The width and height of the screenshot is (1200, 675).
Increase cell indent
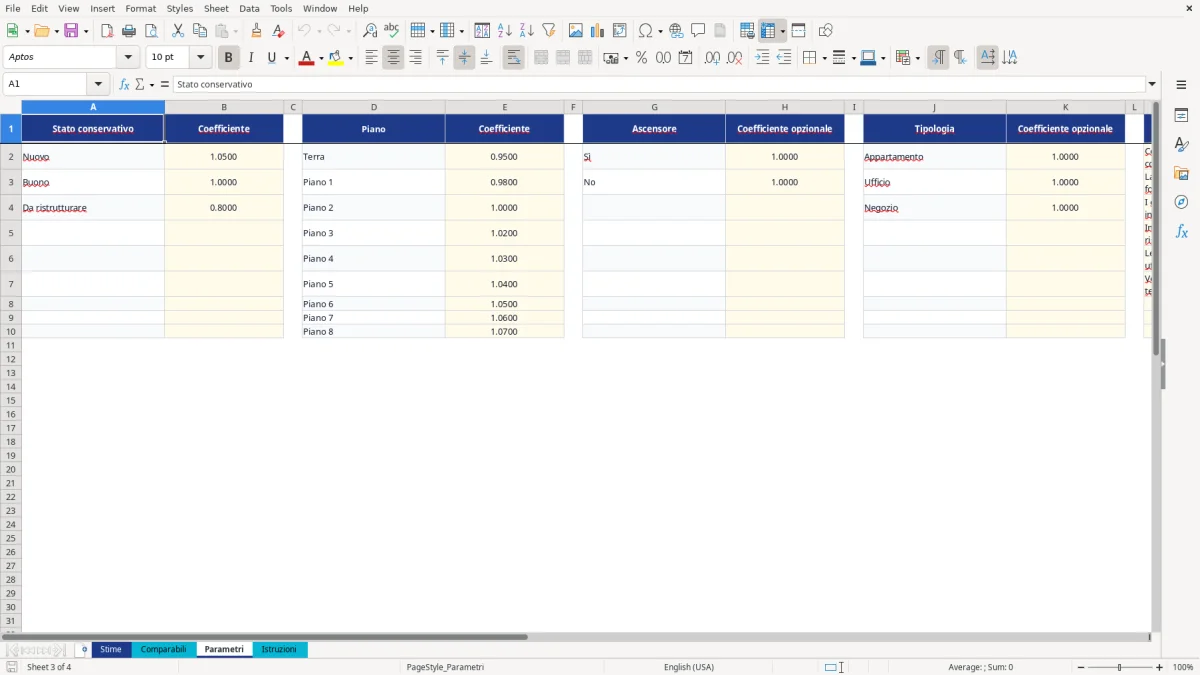(762, 58)
